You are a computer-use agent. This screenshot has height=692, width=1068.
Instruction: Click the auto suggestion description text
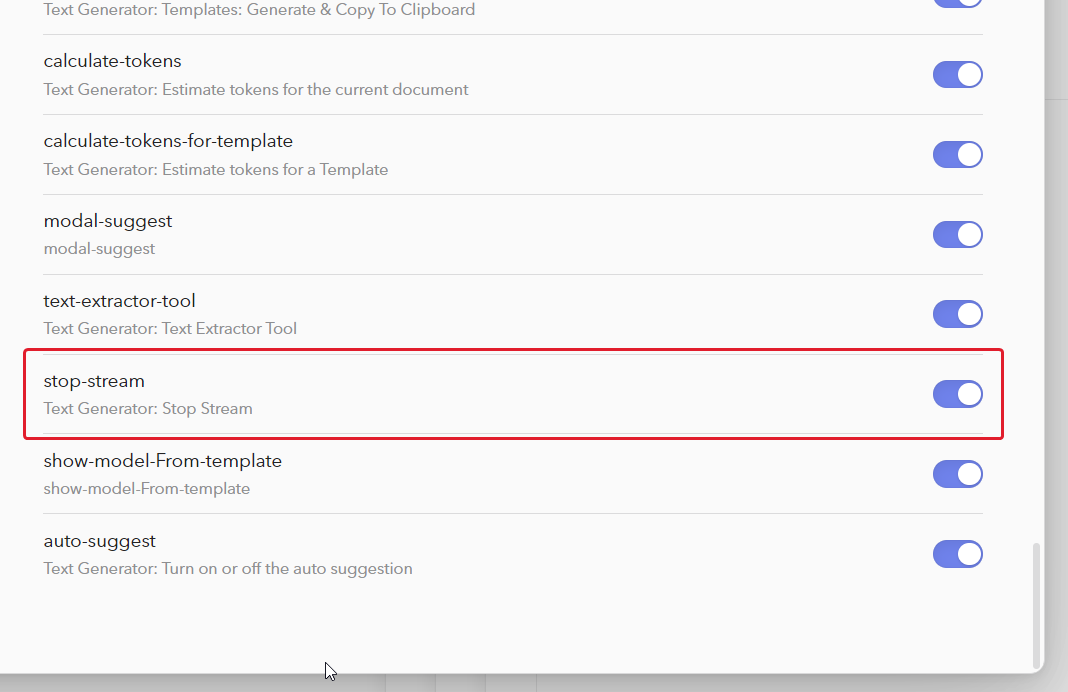227,568
